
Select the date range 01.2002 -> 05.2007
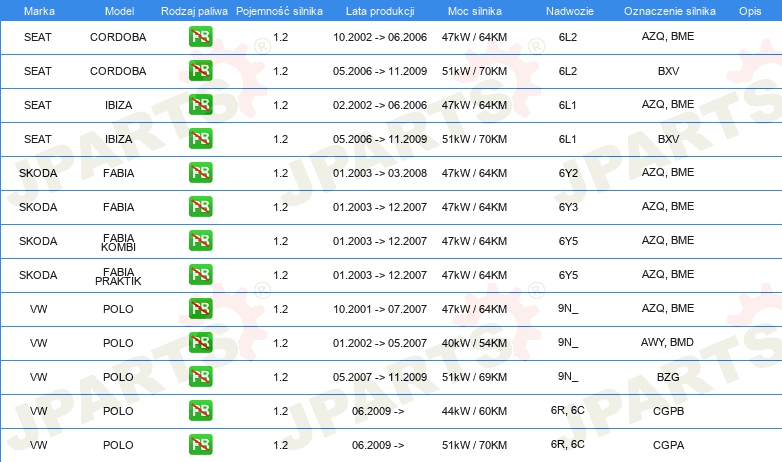380,343
